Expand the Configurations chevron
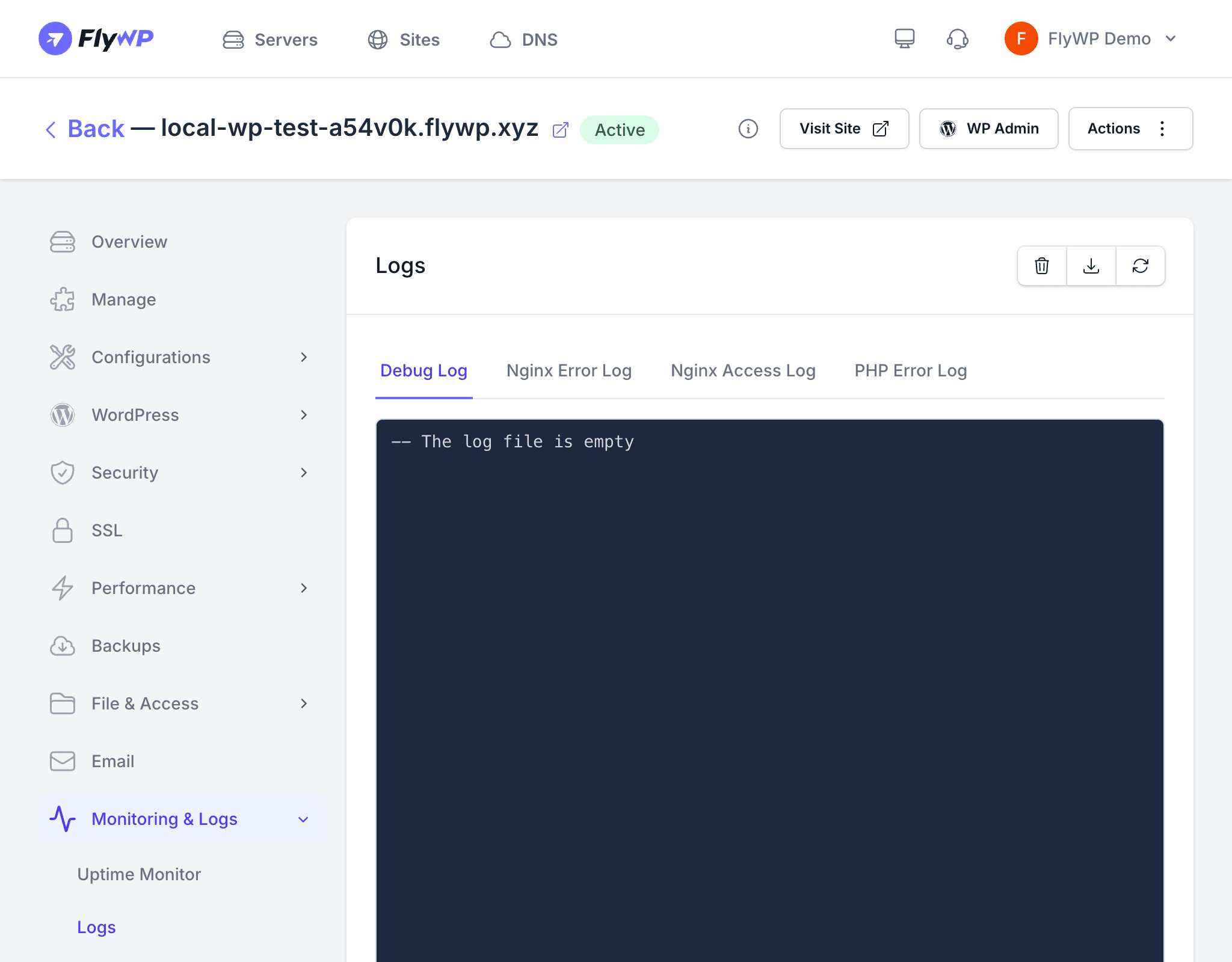 pos(304,357)
